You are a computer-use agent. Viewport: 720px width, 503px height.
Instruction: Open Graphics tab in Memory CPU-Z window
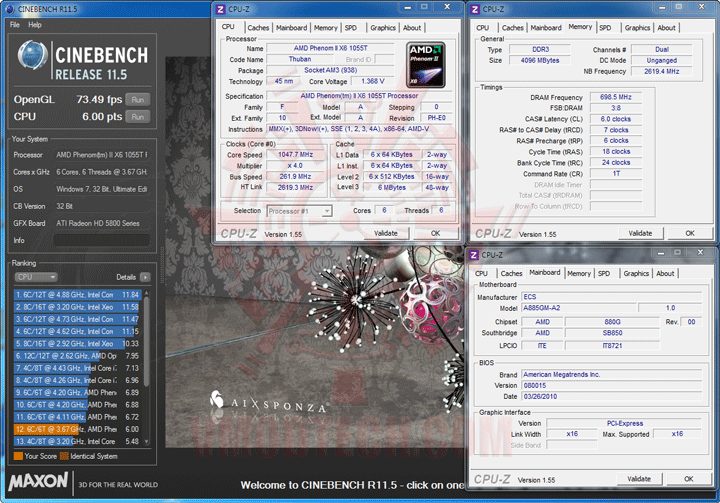(637, 28)
